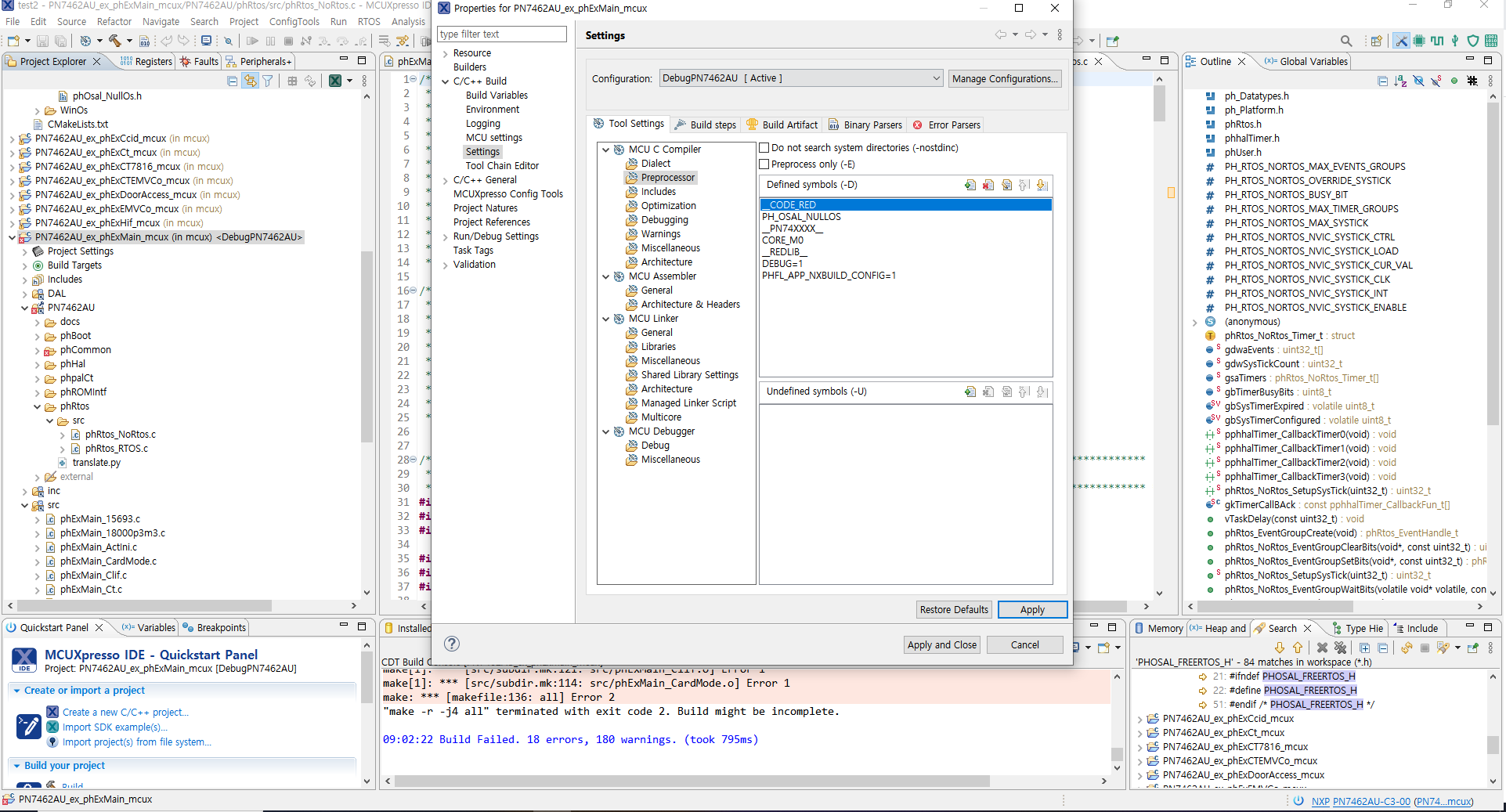Image resolution: width=1506 pixels, height=812 pixels.
Task: Open the Global Variables tab
Action: coord(1306,61)
